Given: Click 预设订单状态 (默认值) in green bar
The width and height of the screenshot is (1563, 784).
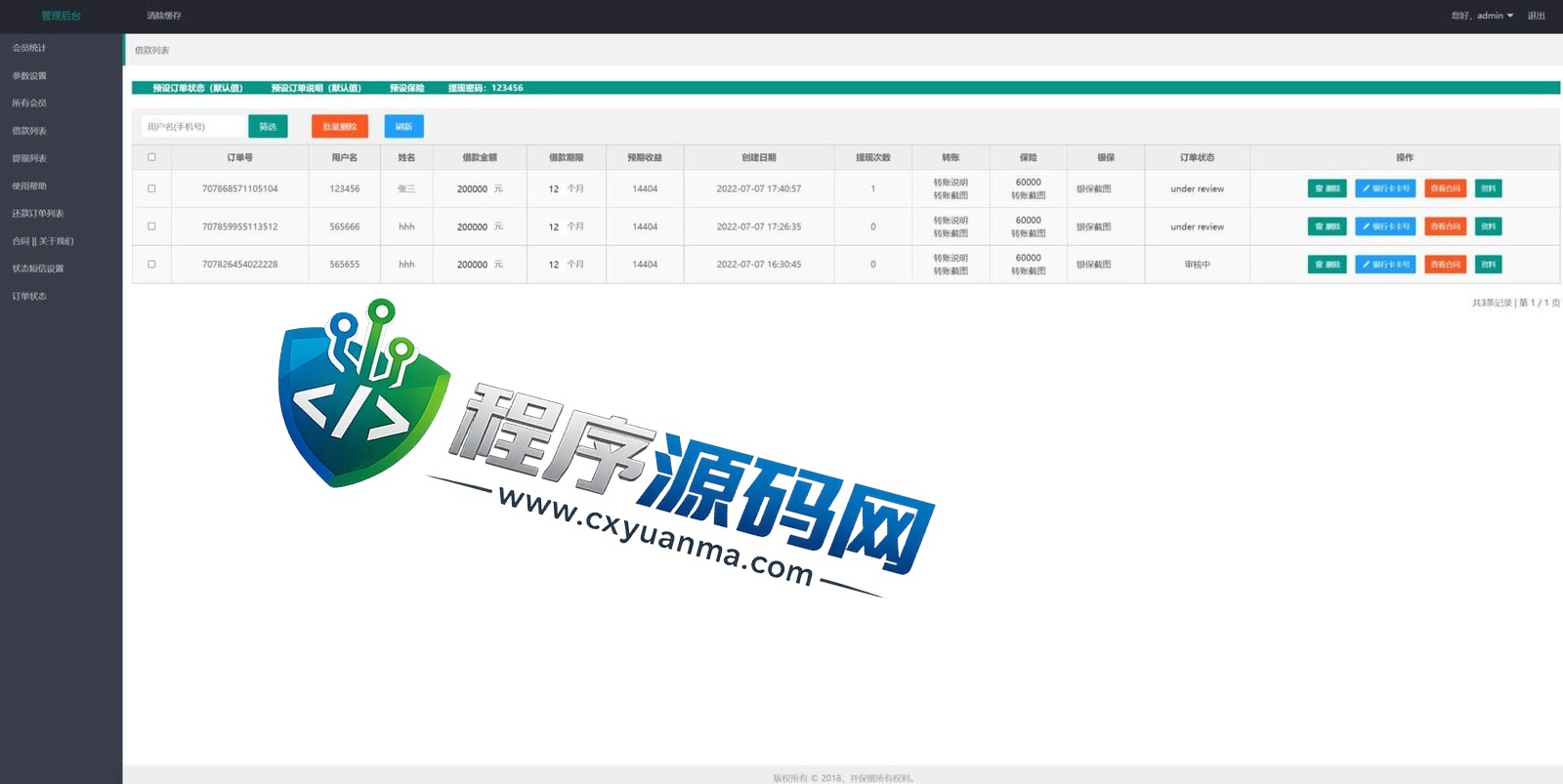Looking at the screenshot, I should click(x=197, y=88).
